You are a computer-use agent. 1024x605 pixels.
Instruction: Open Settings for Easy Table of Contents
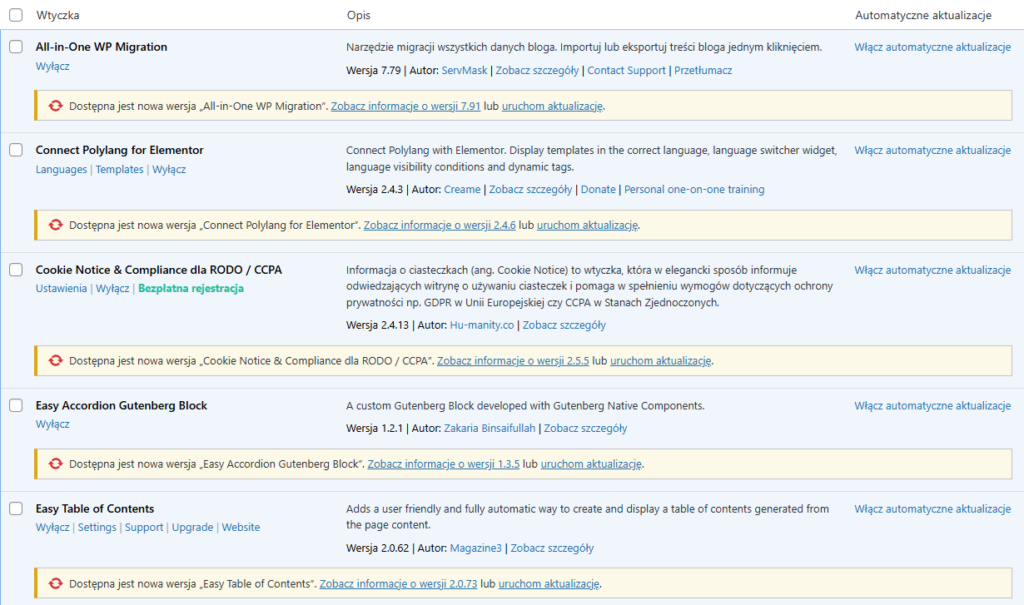pyautogui.click(x=97, y=527)
